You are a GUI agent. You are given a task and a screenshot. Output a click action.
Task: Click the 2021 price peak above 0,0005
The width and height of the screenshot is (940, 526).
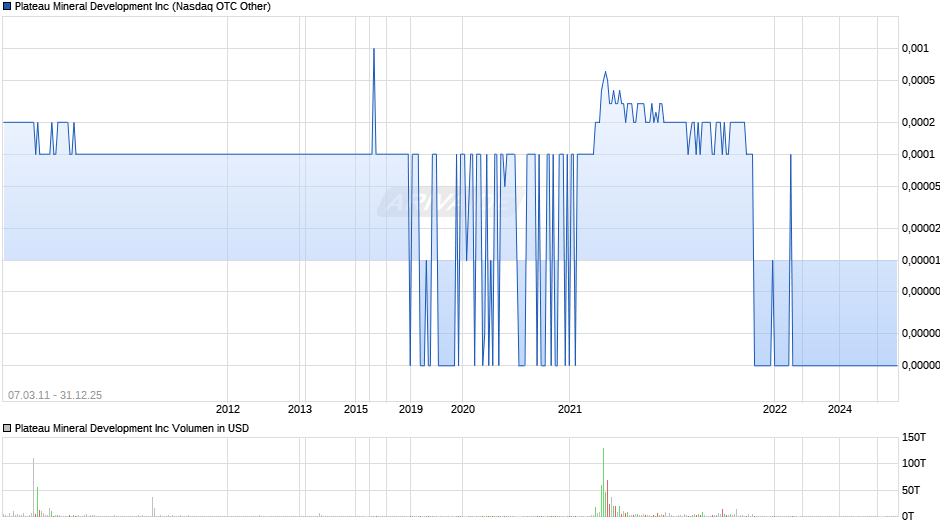pos(605,73)
